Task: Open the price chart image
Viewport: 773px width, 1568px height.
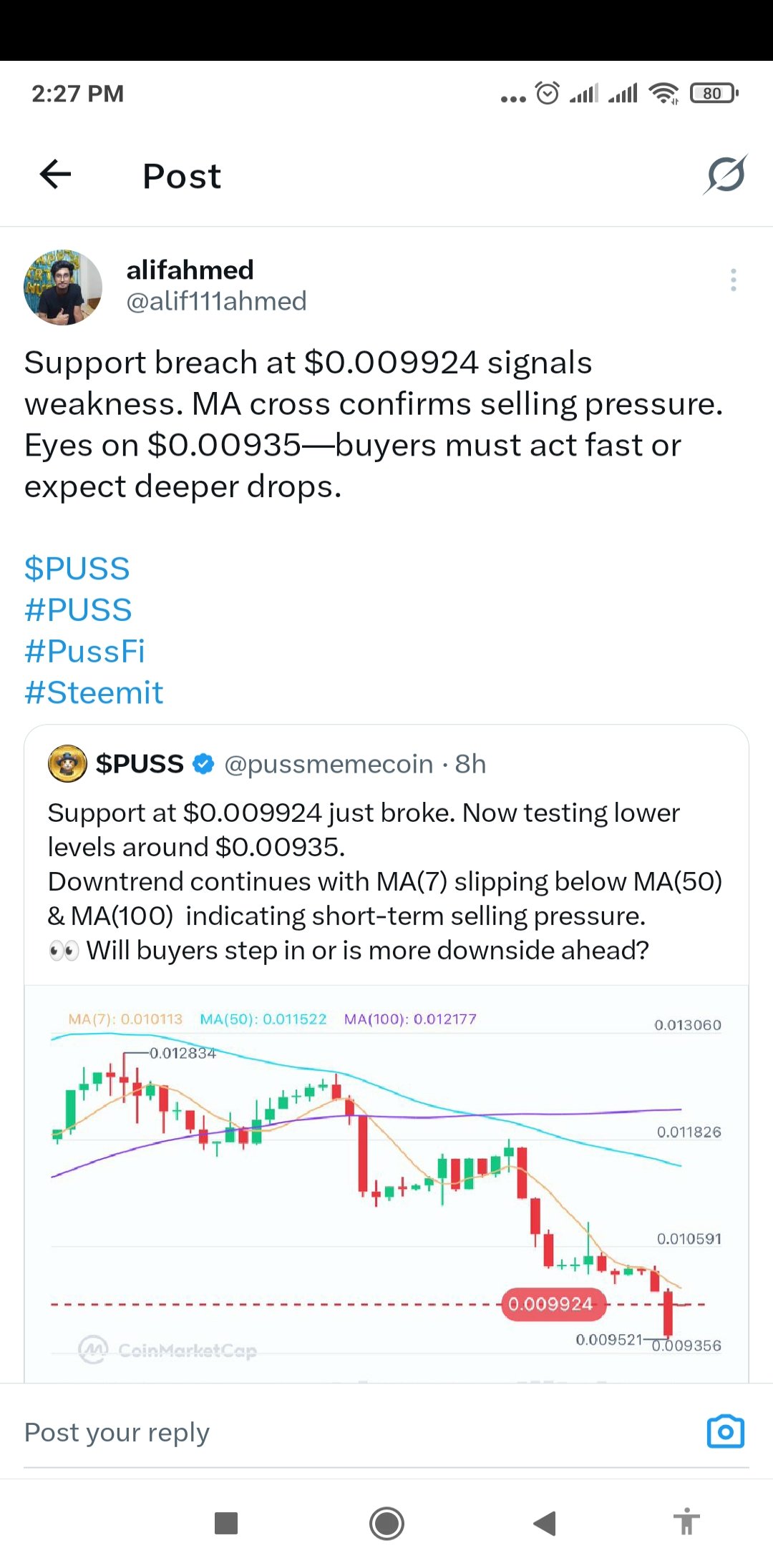Action: [386, 1184]
